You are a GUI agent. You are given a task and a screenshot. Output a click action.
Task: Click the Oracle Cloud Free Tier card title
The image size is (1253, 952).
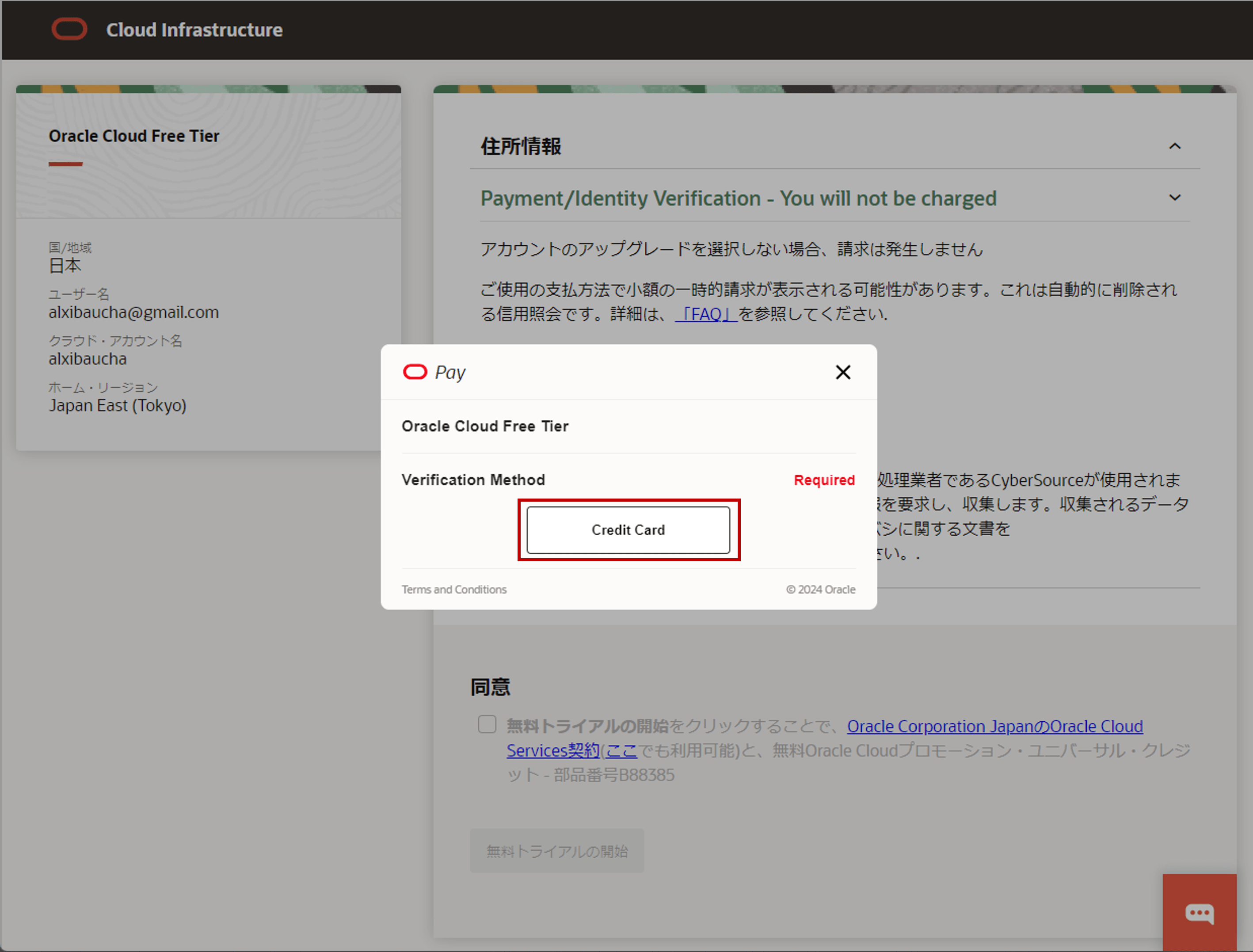tap(134, 136)
